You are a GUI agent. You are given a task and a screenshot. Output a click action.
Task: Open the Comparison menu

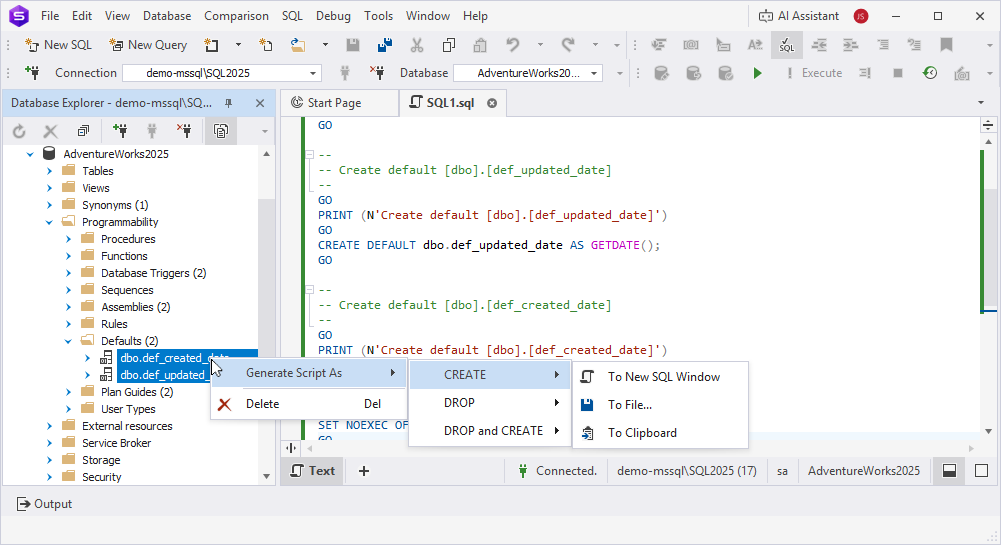236,16
